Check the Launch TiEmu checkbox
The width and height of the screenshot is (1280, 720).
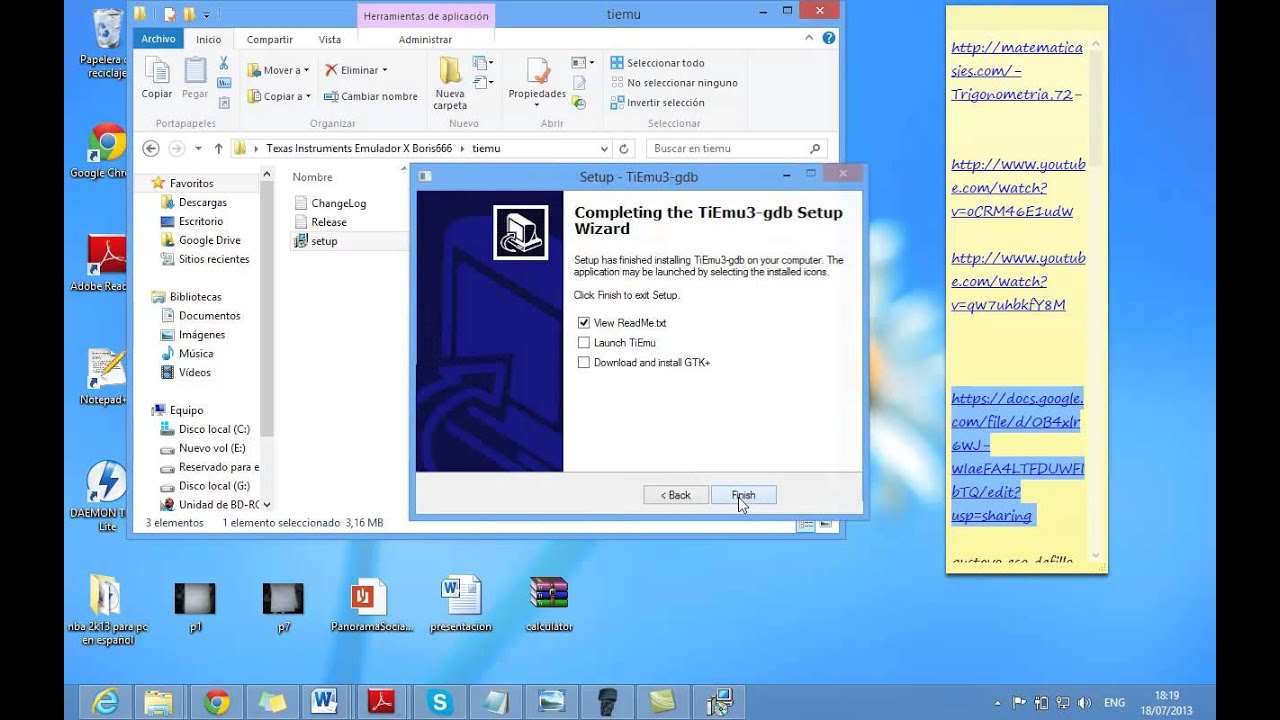(x=584, y=343)
